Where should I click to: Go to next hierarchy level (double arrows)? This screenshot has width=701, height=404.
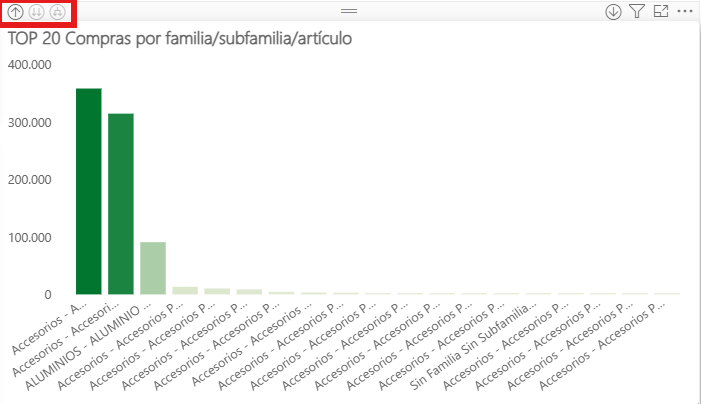click(37, 12)
